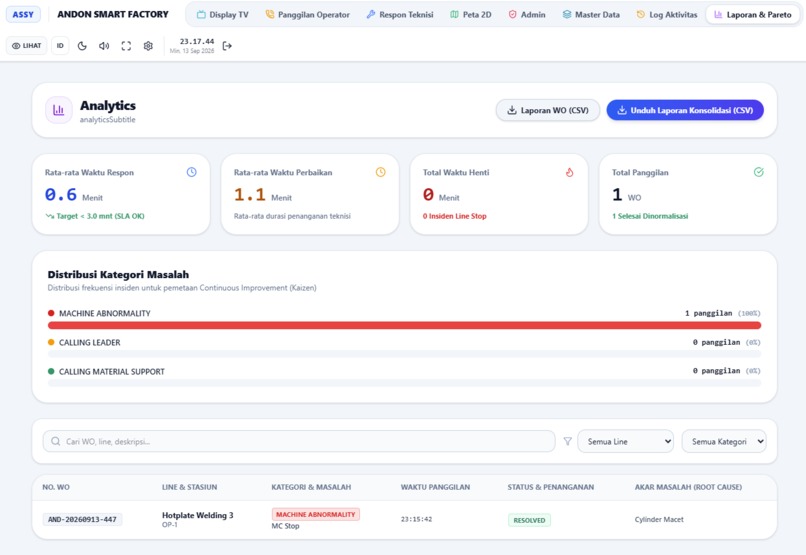Switch language with the ID button
Image resolution: width=806 pixels, height=555 pixels.
60,46
